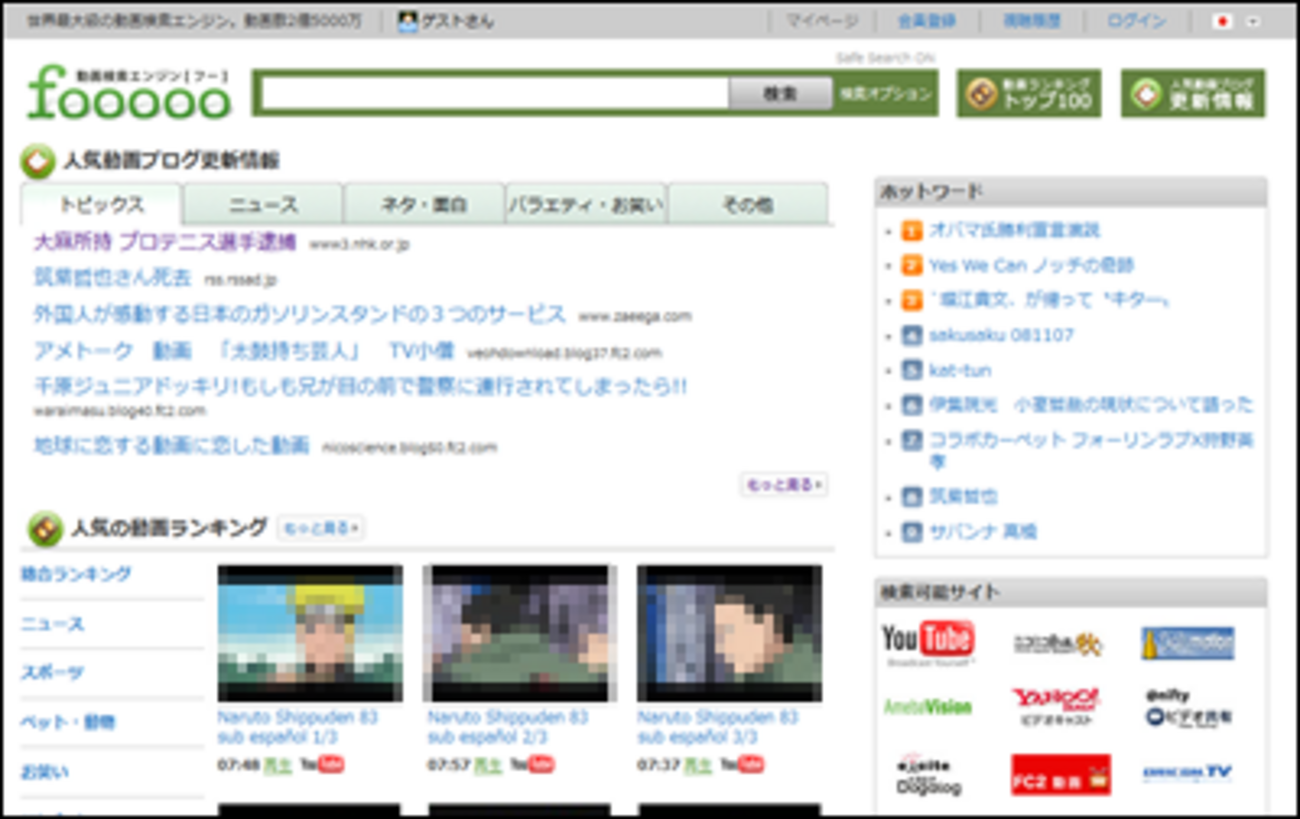Screen dimensions: 1300x819
Task: Open the Dailymotion site logo
Action: coord(1187,643)
